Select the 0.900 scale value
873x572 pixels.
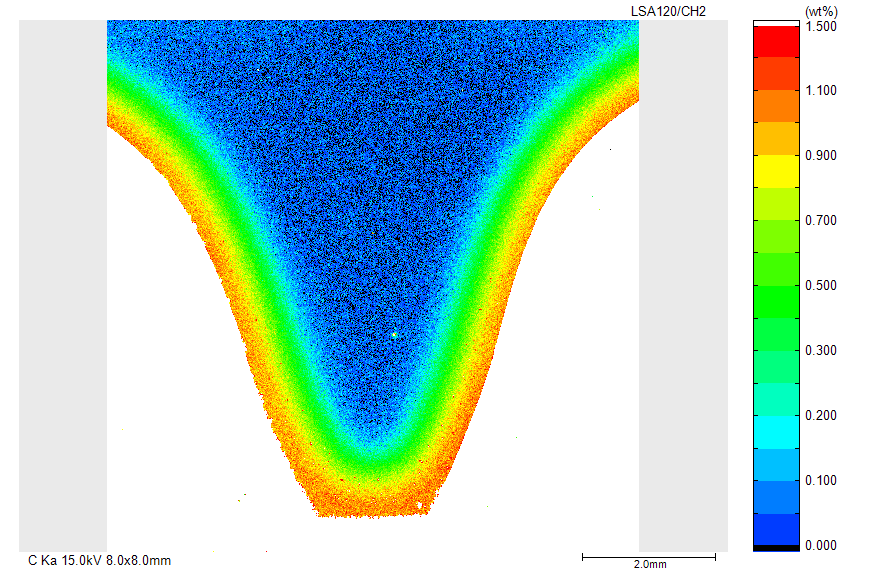coord(821,155)
